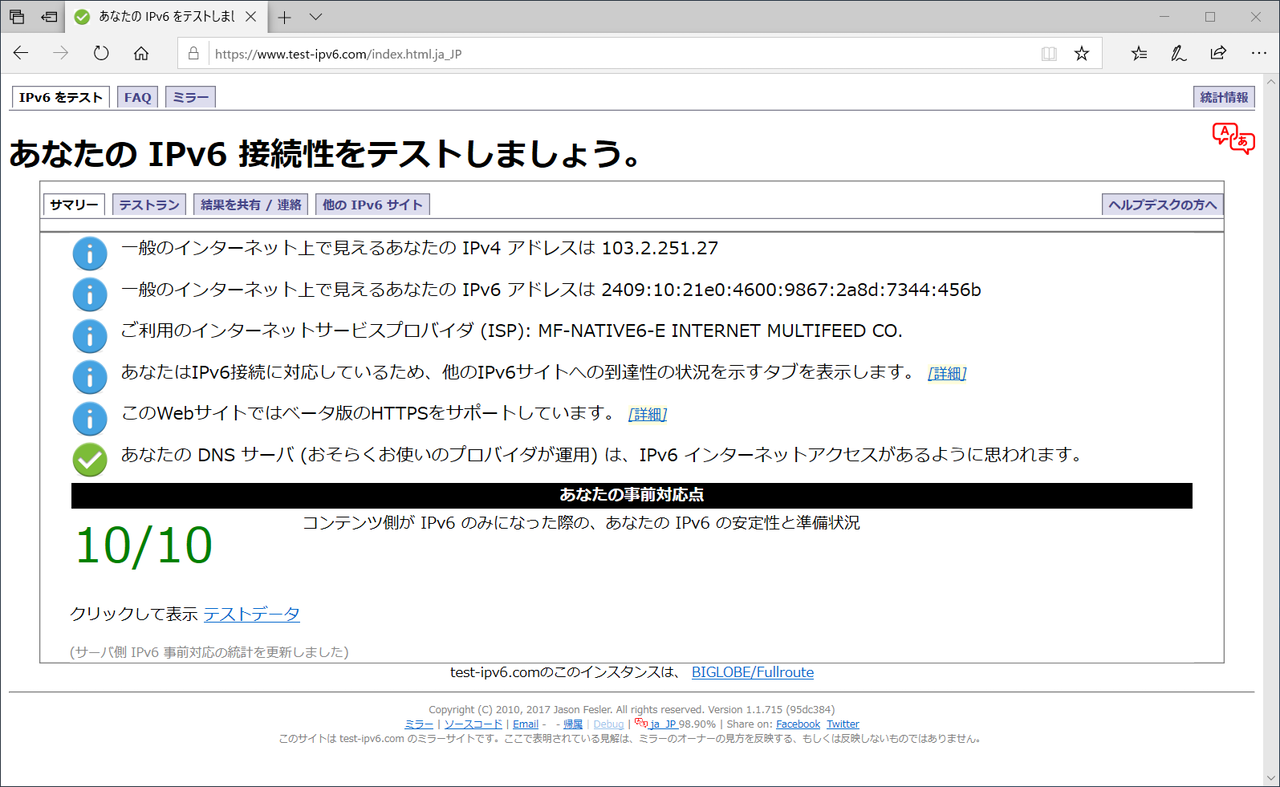Switch to the テストラン tab
This screenshot has width=1280, height=787.
click(149, 204)
